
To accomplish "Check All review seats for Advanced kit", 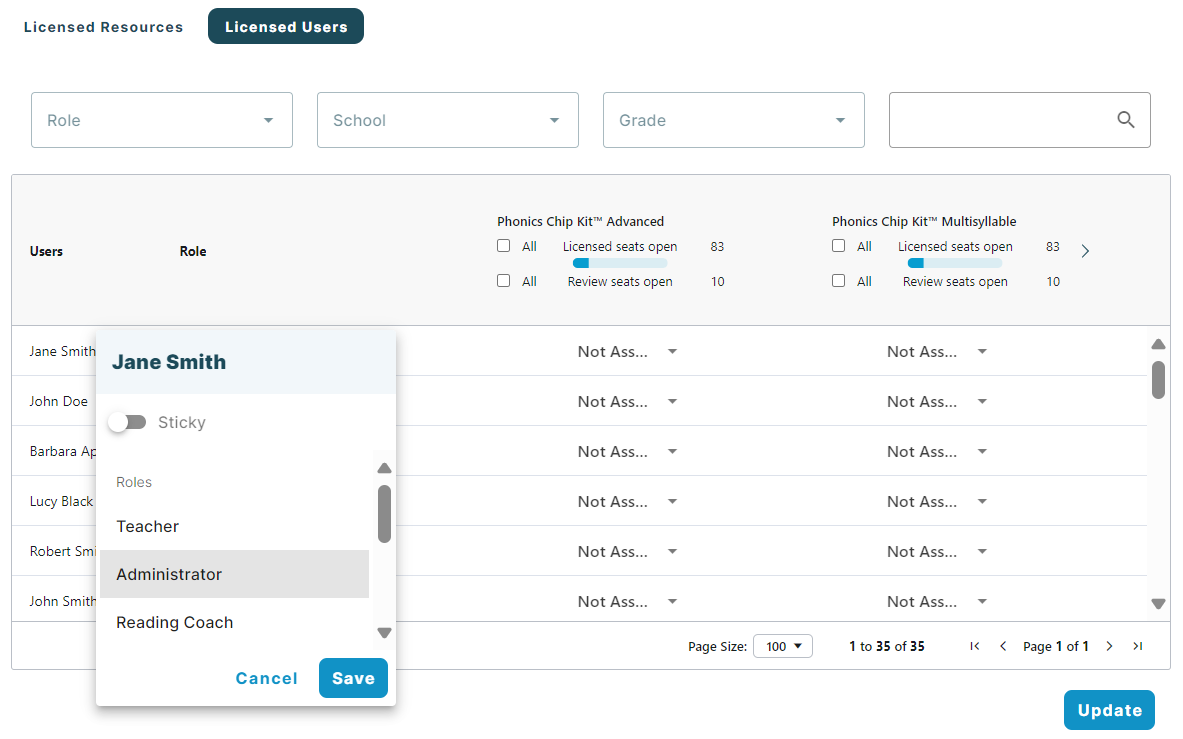I will point(504,281).
